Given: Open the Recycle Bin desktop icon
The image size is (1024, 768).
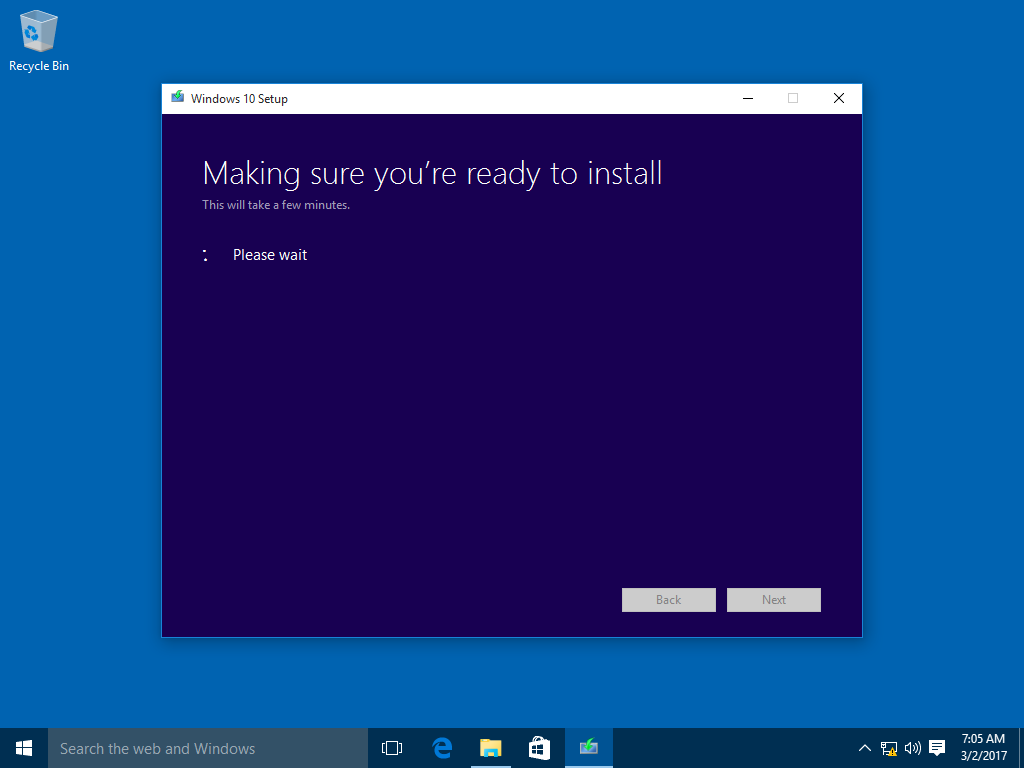Looking at the screenshot, I should [39, 41].
